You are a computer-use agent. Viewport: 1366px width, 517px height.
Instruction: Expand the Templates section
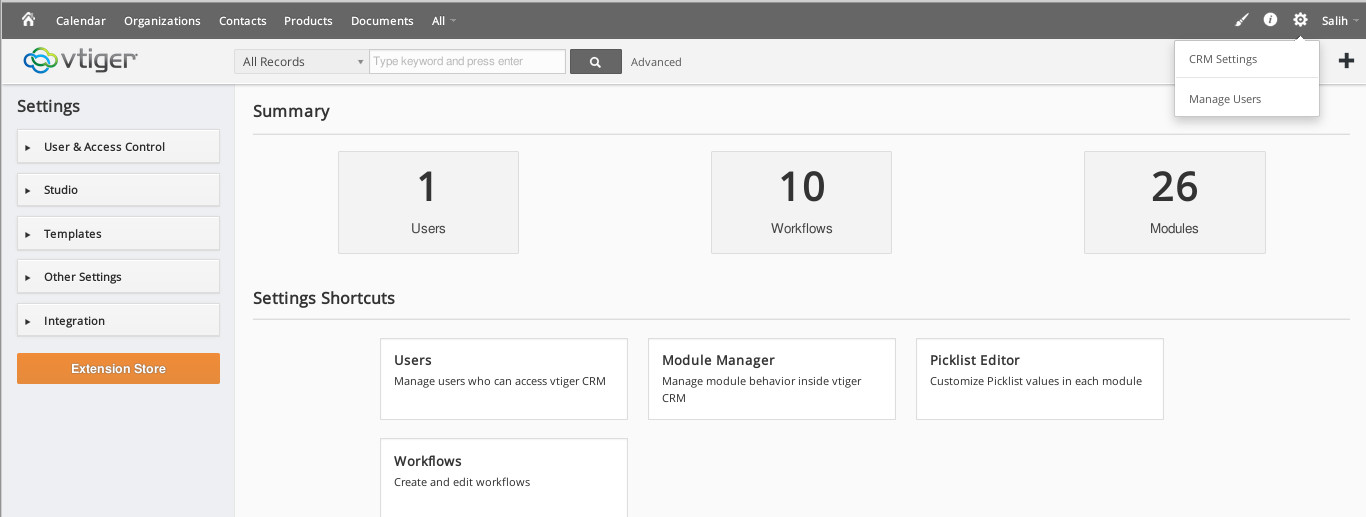pyautogui.click(x=118, y=234)
